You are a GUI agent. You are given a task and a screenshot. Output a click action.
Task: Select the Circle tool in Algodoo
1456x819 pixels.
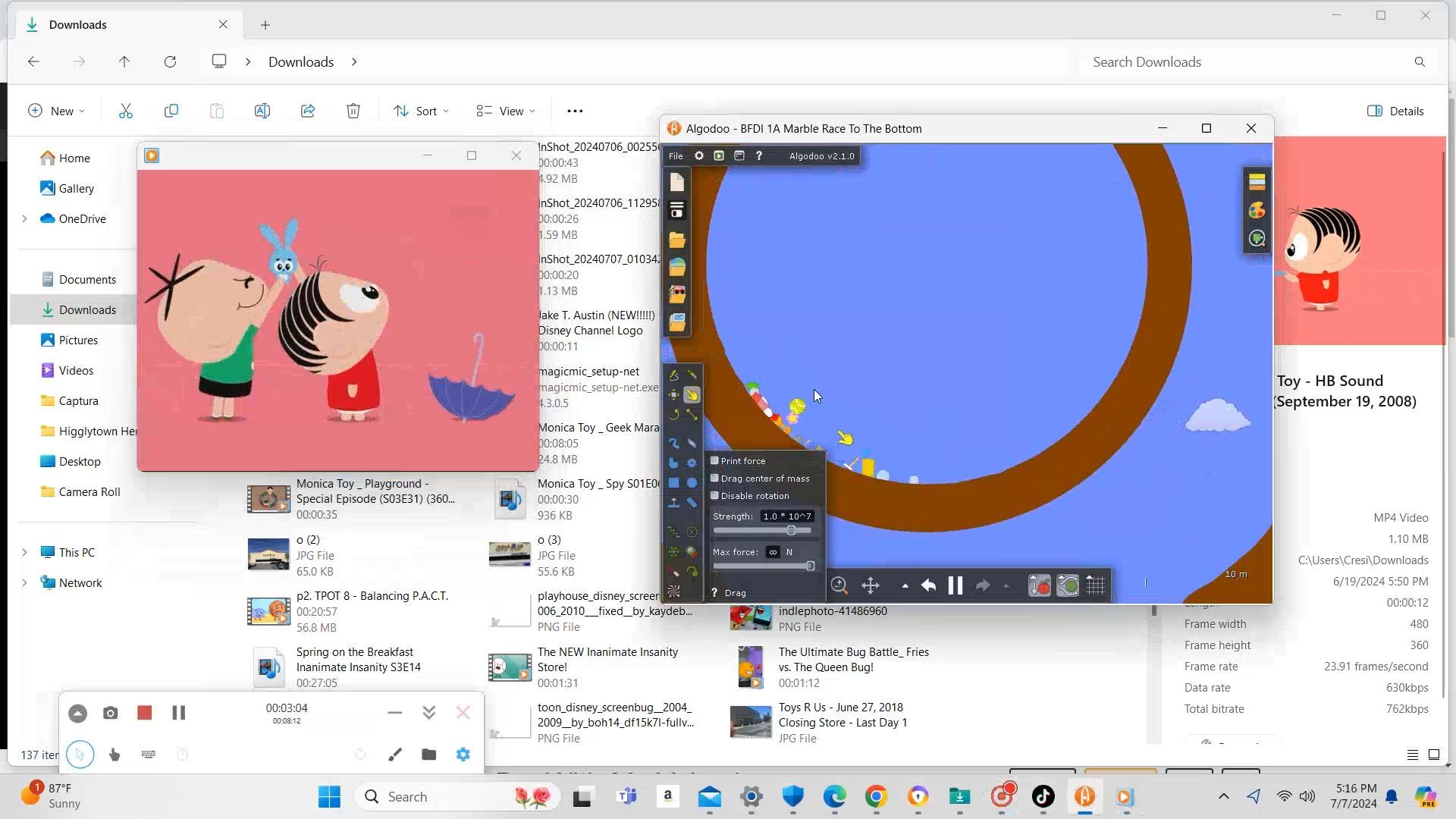pyautogui.click(x=692, y=482)
